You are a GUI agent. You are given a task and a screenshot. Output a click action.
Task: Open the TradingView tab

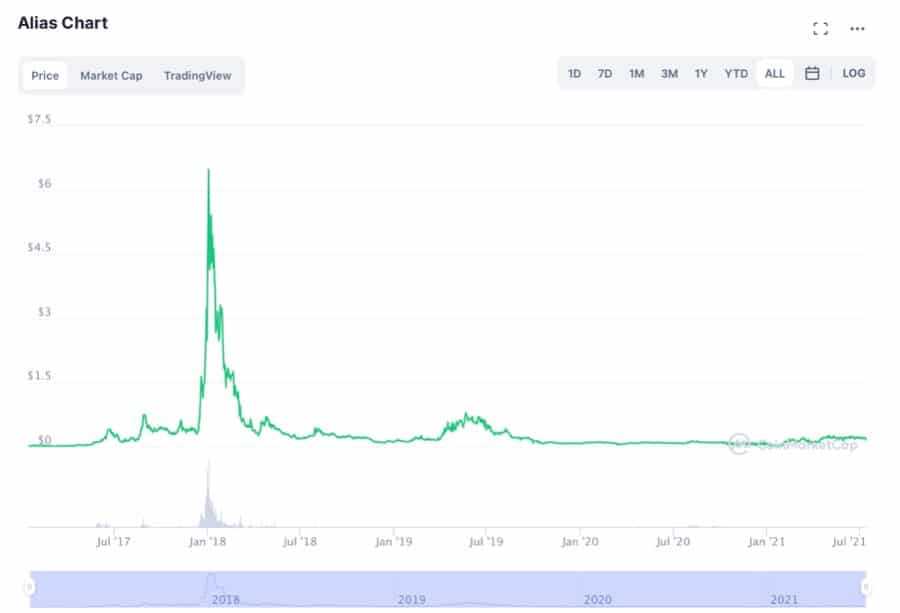pos(197,76)
